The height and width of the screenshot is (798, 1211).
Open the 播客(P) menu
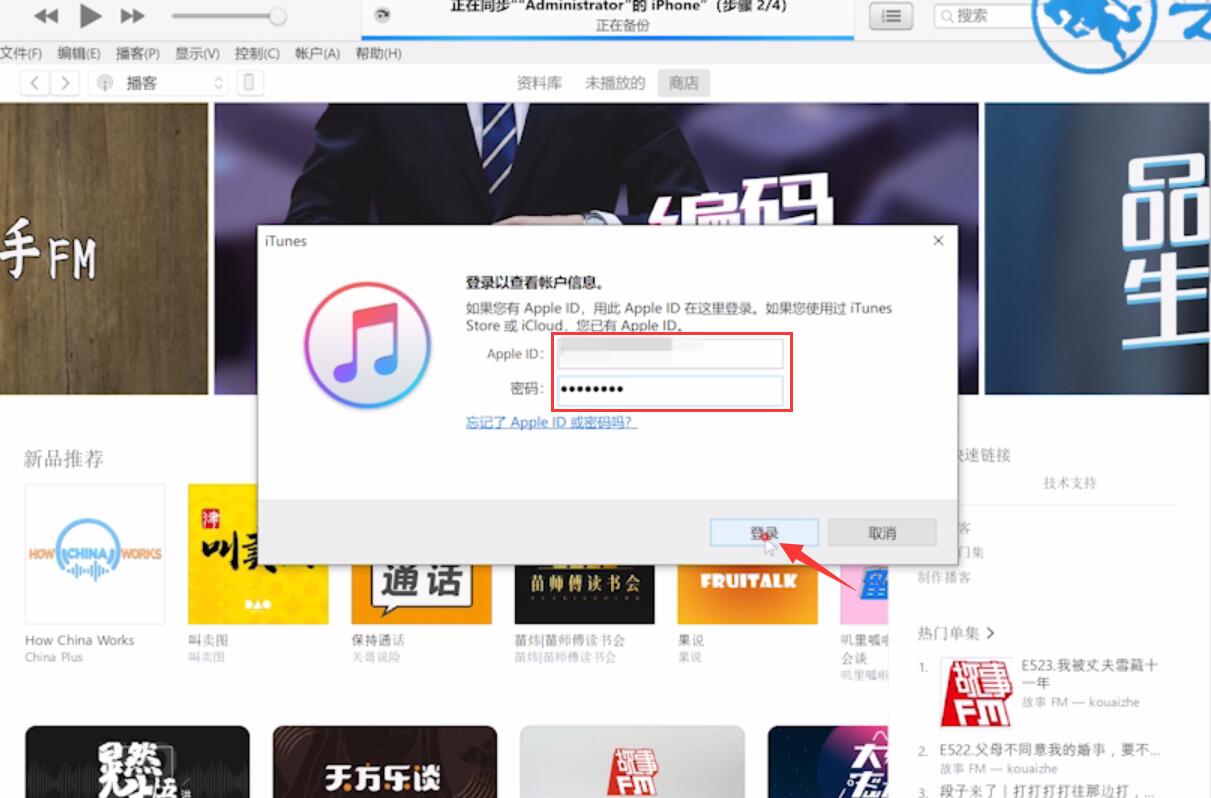coord(138,53)
